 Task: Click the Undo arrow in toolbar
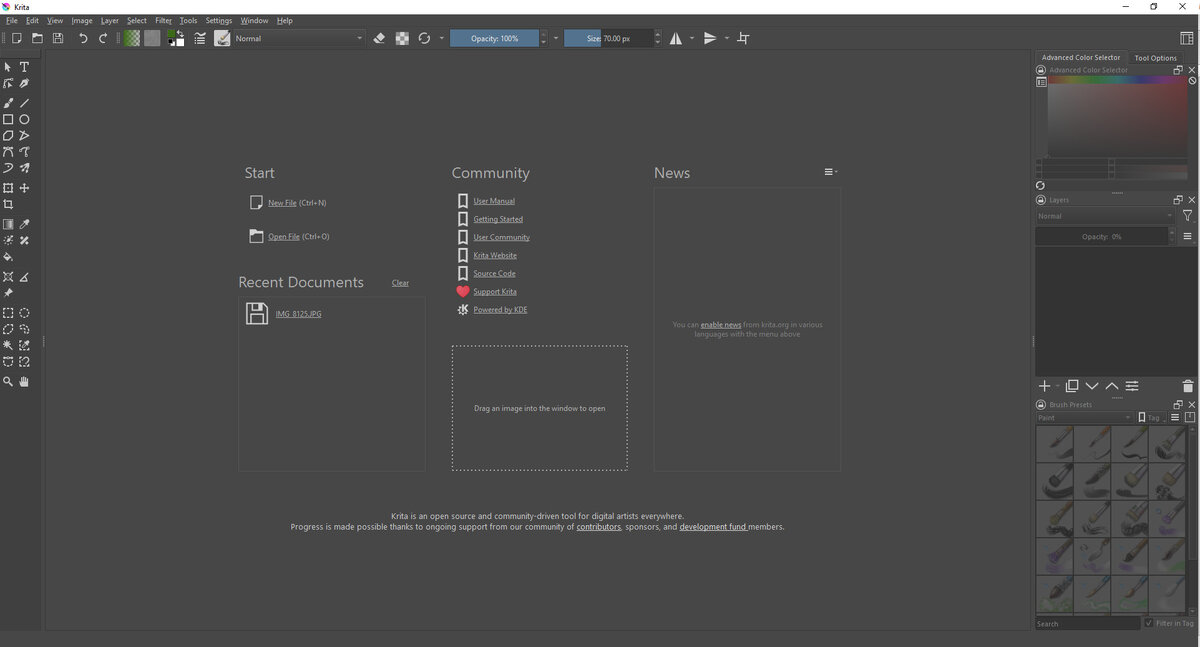[x=83, y=38]
